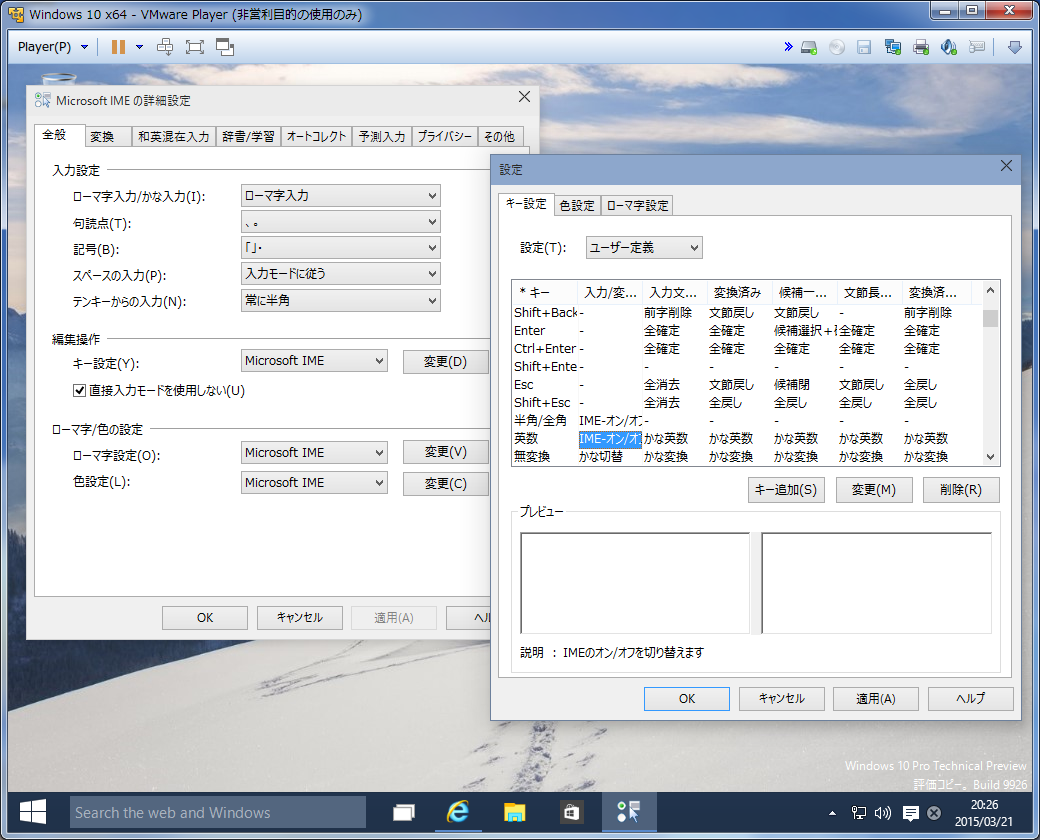1040x840 pixels.
Task: Click the floppy drive device icon
Action: point(864,47)
